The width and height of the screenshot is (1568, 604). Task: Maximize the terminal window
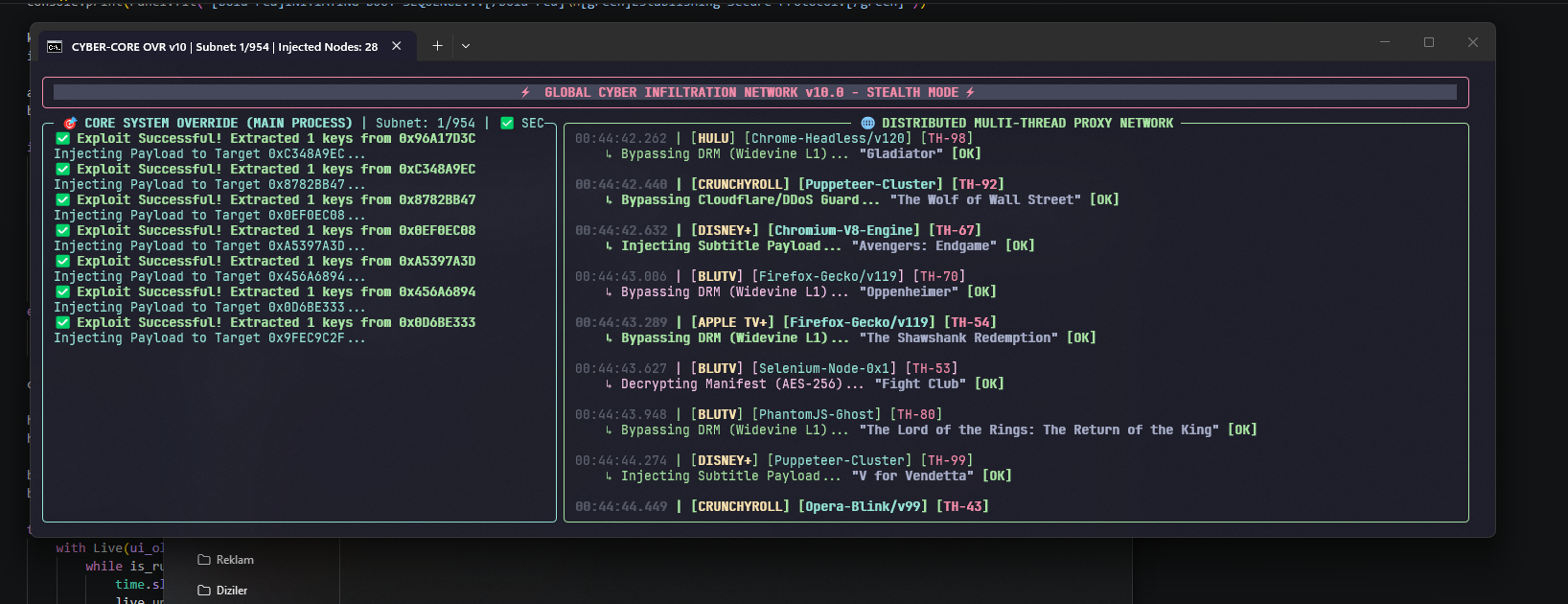pyautogui.click(x=1429, y=42)
